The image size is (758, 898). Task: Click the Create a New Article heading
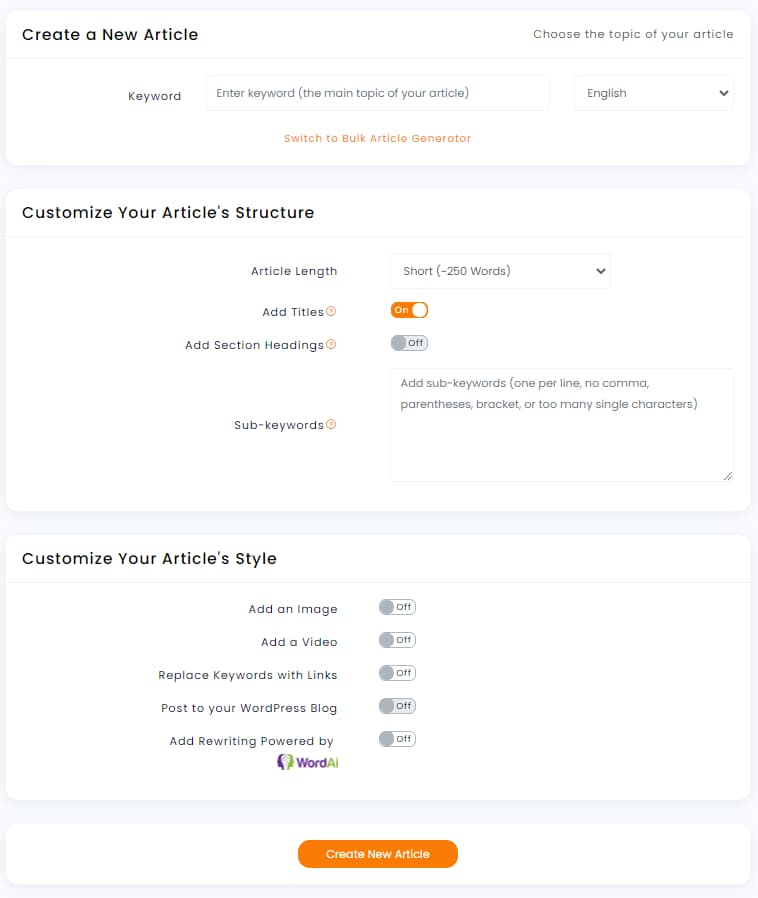coord(110,35)
